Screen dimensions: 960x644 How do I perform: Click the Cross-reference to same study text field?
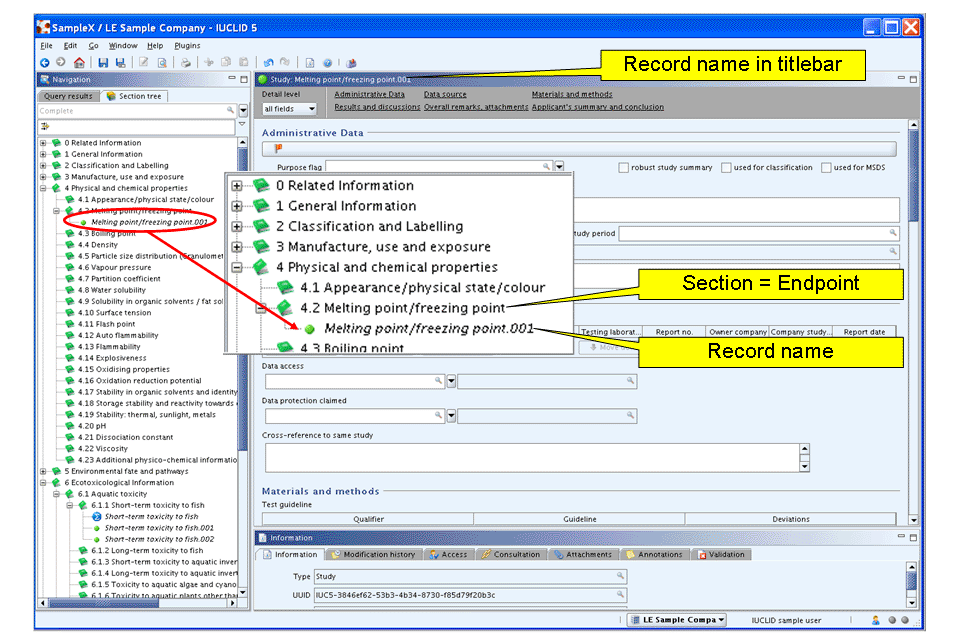tap(530, 458)
